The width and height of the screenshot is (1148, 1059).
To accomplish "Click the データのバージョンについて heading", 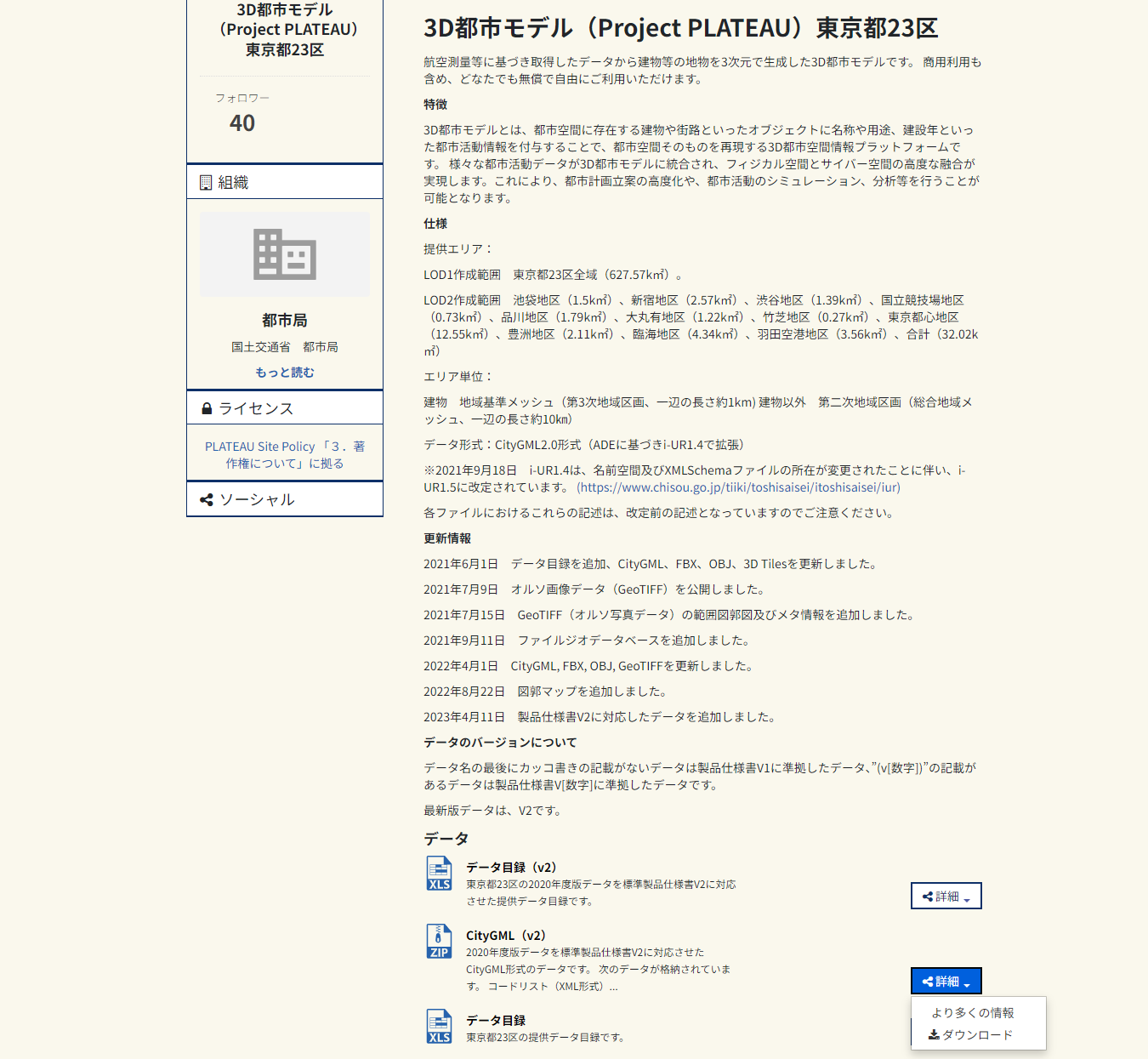I will pos(500,742).
